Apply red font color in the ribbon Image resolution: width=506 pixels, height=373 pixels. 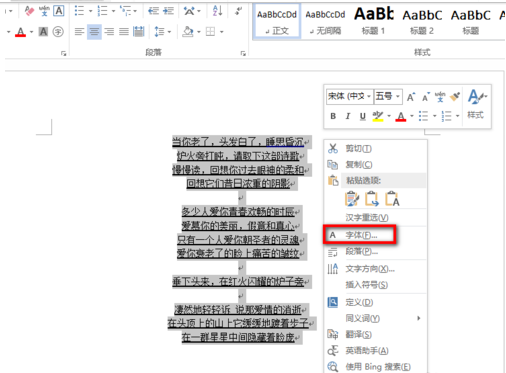coord(20,32)
